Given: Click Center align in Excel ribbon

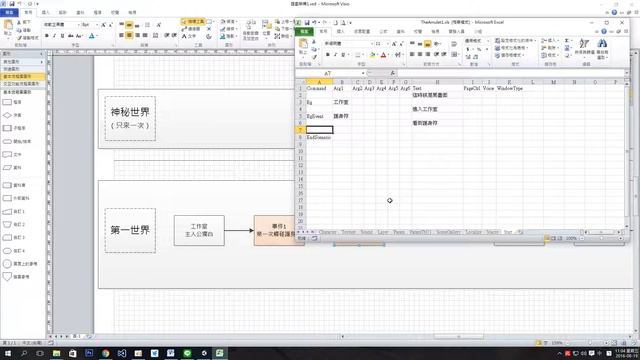Looking at the screenshot, I should (420, 54).
